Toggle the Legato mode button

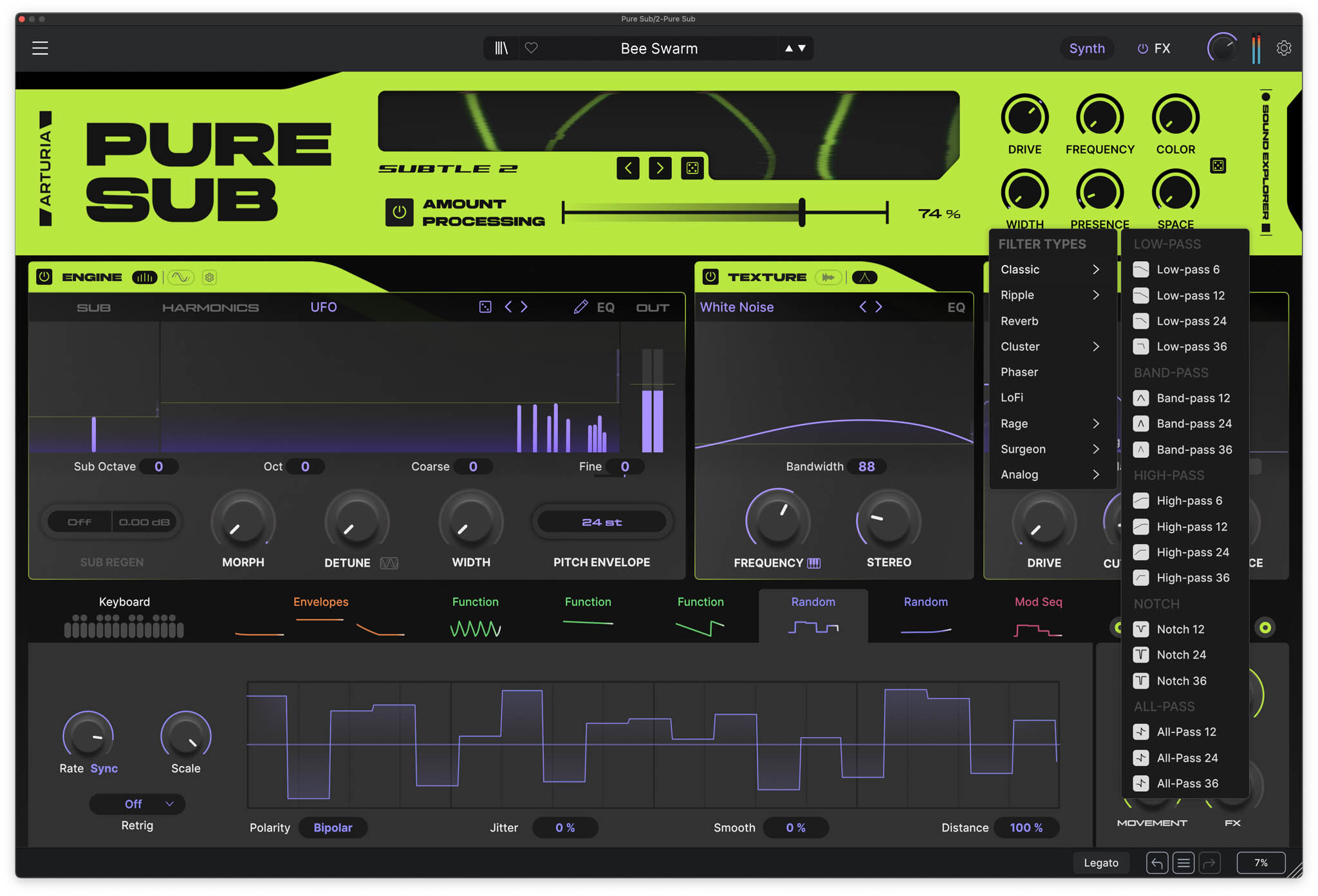pyautogui.click(x=1101, y=863)
